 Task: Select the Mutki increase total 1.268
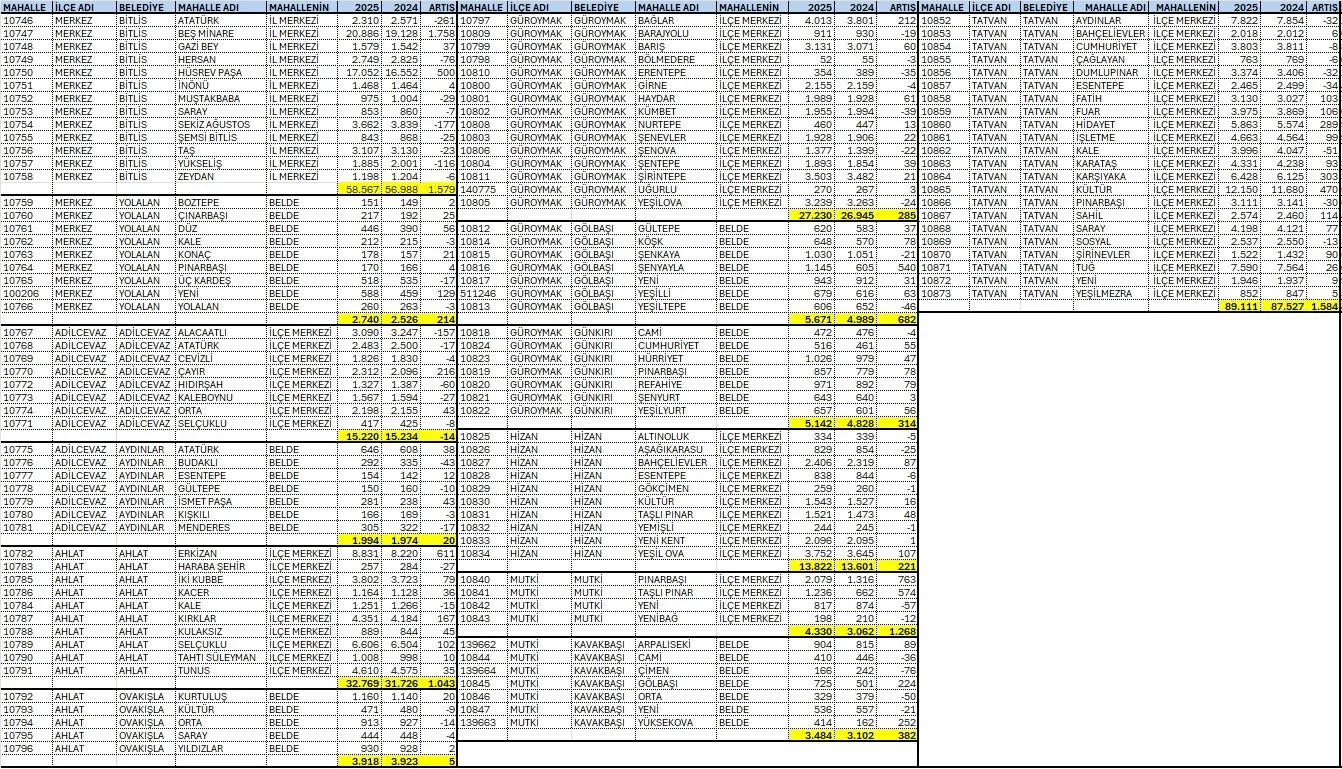(894, 632)
